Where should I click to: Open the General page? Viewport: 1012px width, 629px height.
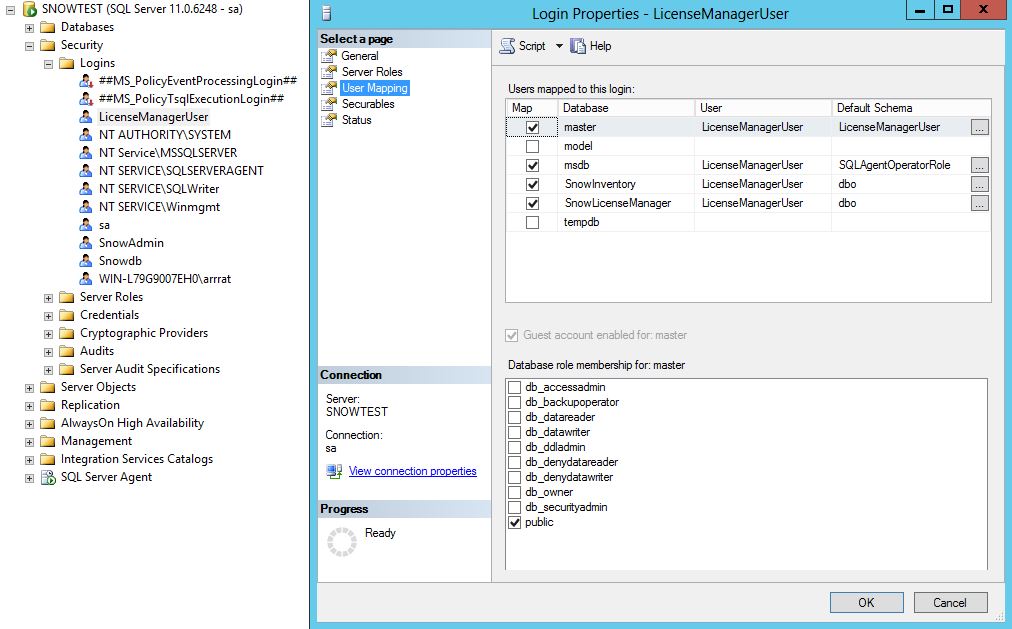pos(359,56)
